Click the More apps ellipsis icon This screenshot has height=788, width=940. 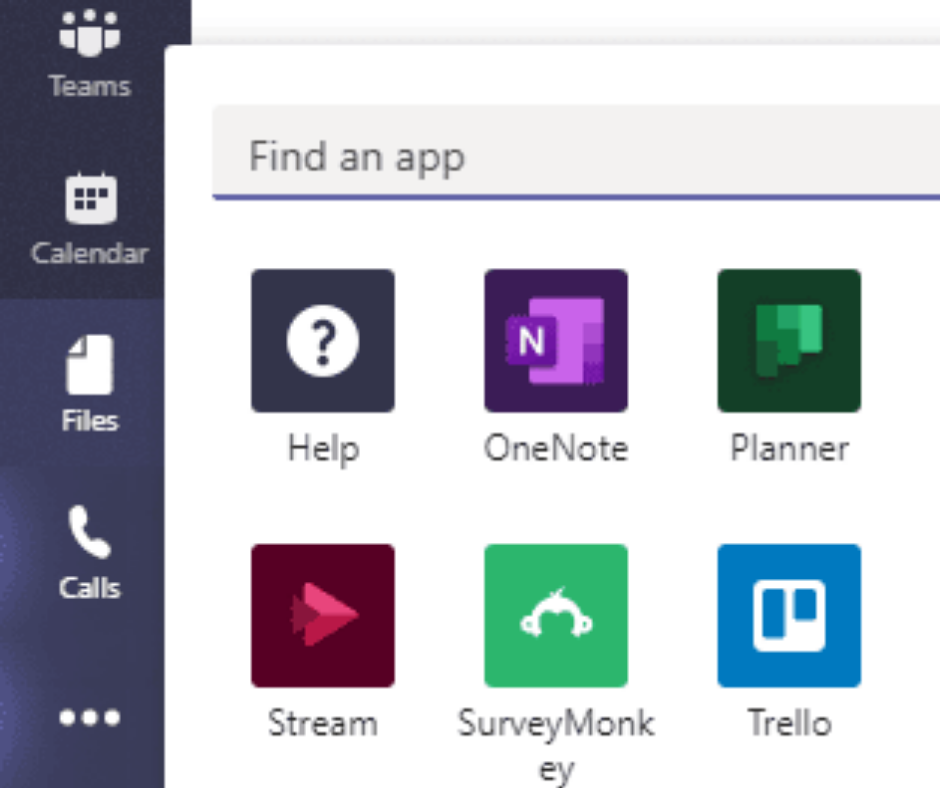point(90,717)
